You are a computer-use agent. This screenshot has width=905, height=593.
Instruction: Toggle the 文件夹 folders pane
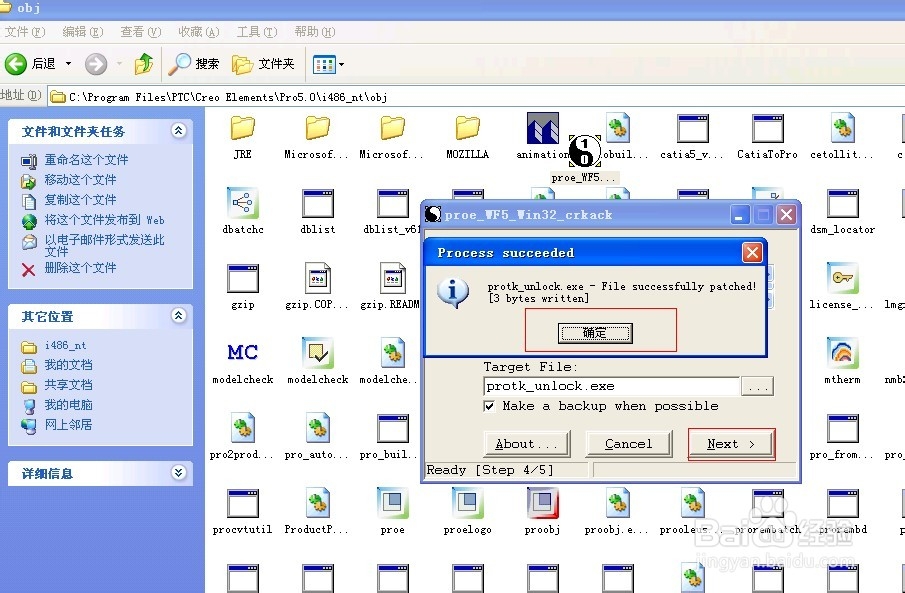coord(263,64)
